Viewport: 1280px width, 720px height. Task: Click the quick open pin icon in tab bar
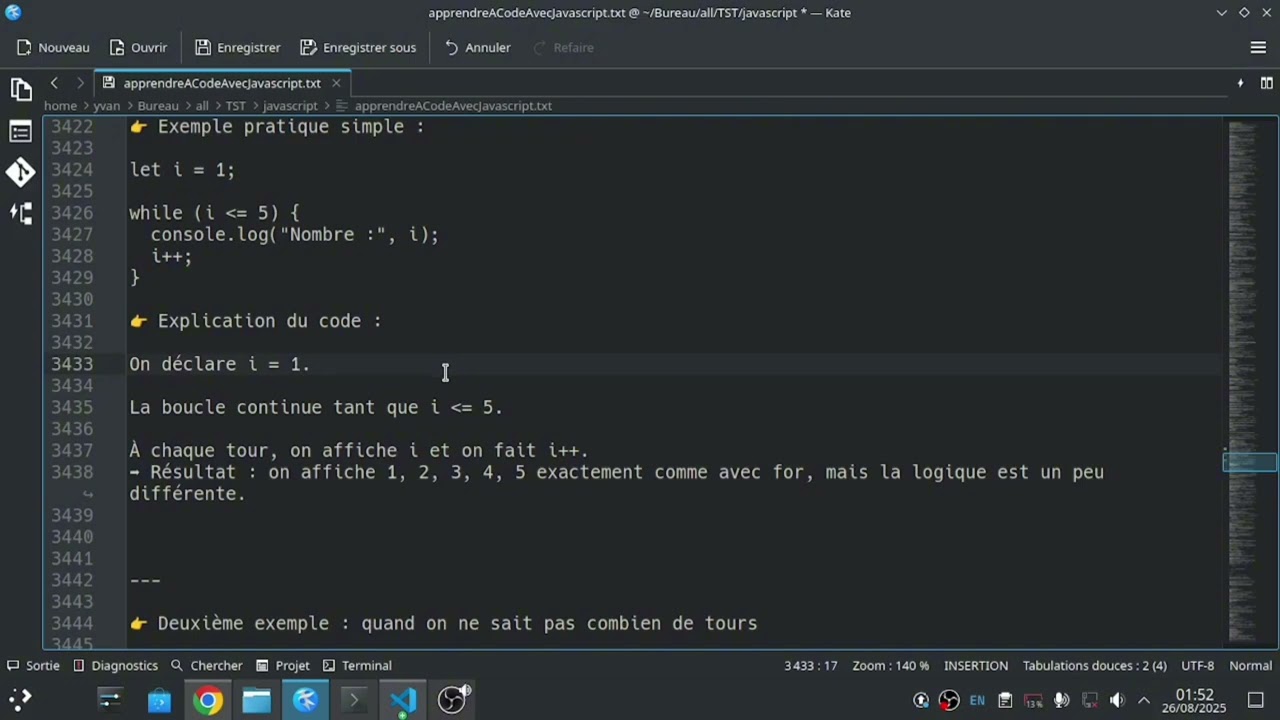coord(1240,83)
